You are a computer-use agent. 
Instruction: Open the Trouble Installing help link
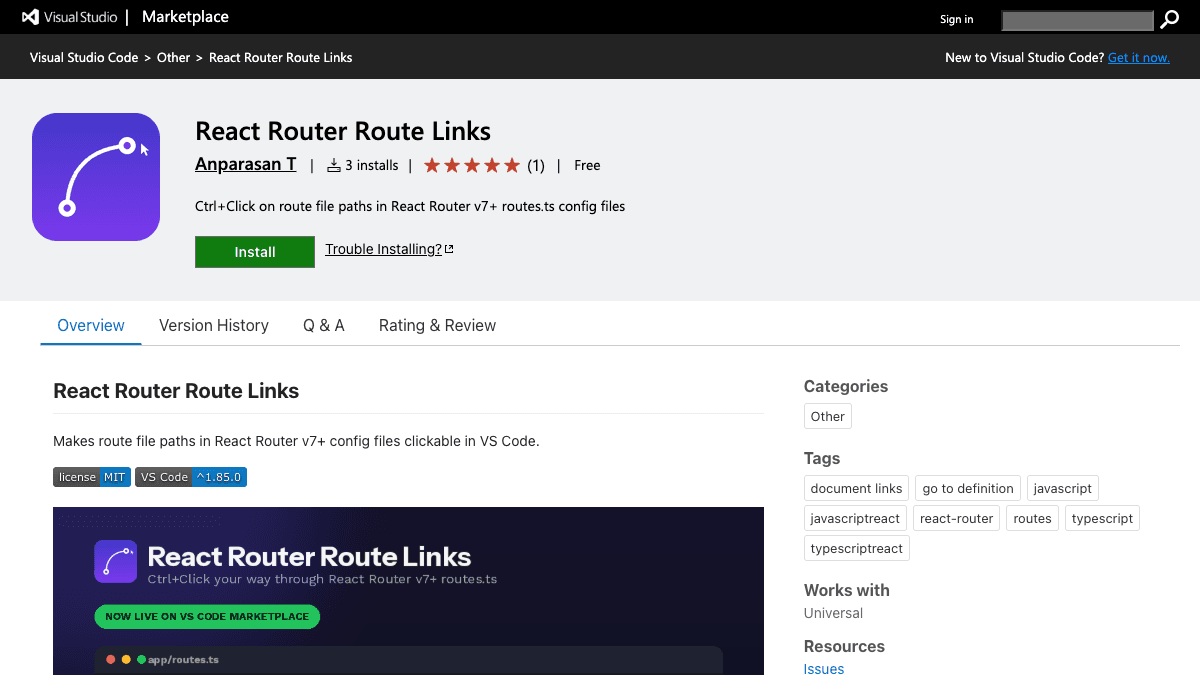tap(383, 249)
